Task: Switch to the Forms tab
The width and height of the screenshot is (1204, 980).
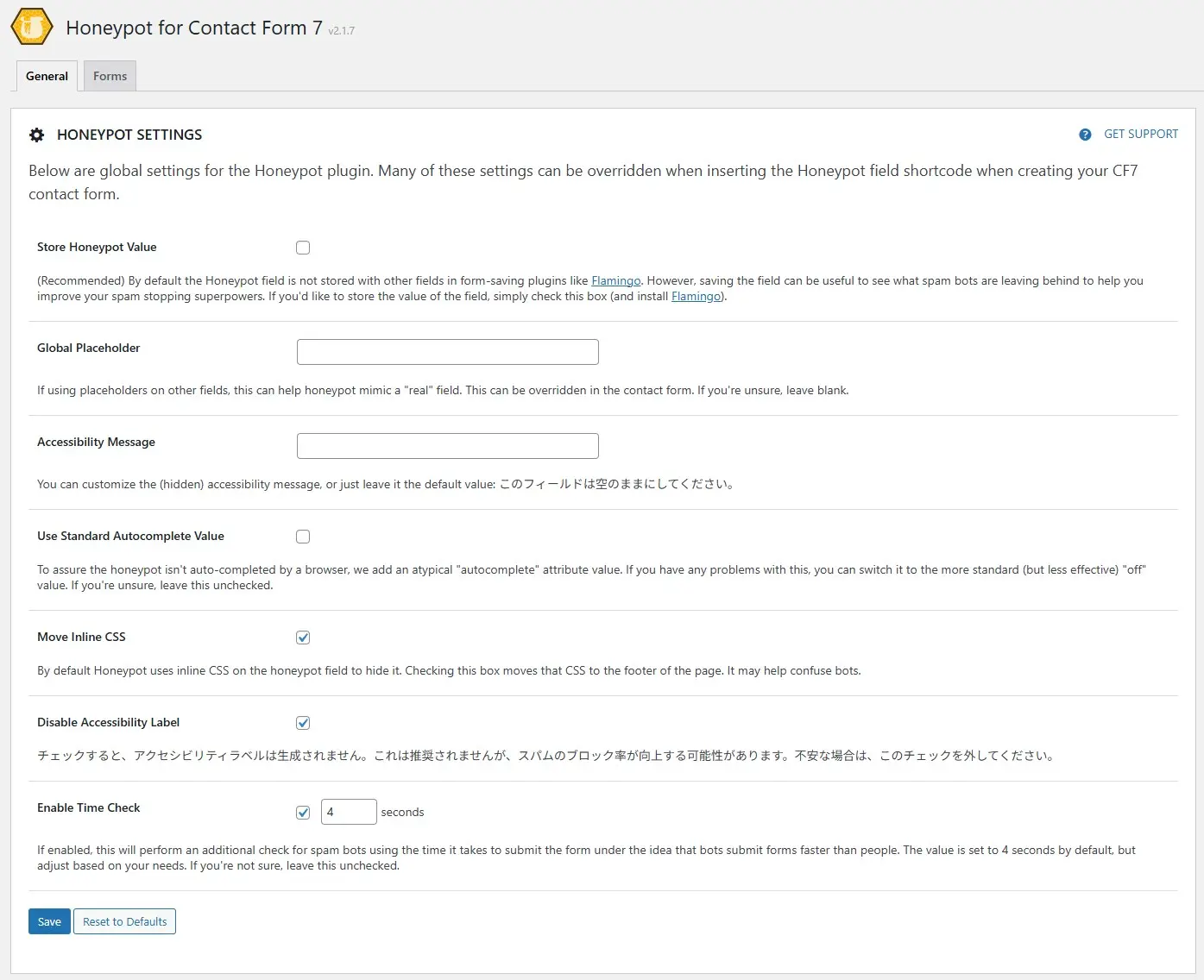Action: tap(110, 76)
